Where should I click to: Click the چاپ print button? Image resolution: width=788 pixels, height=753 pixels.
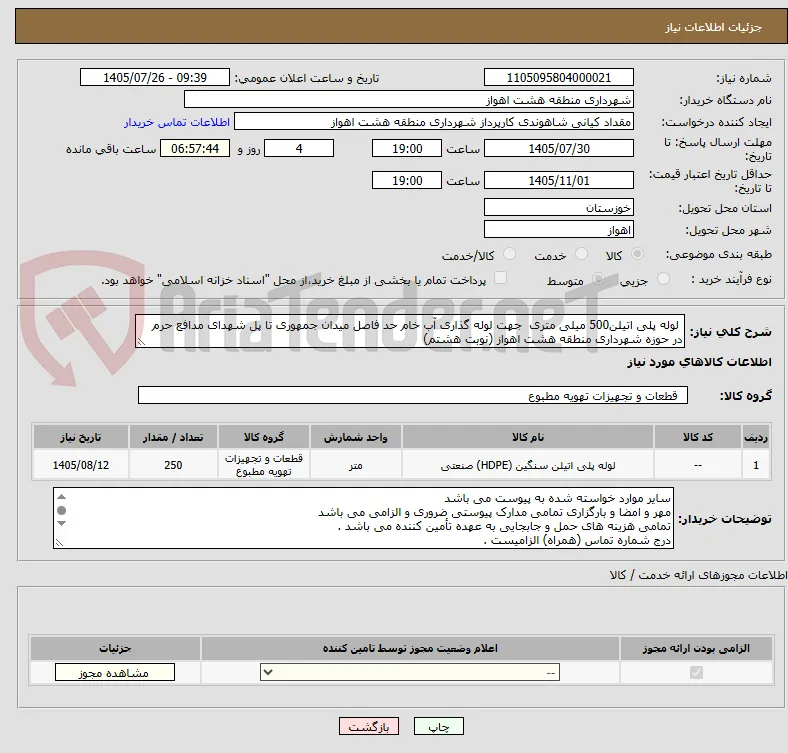[x=439, y=727]
